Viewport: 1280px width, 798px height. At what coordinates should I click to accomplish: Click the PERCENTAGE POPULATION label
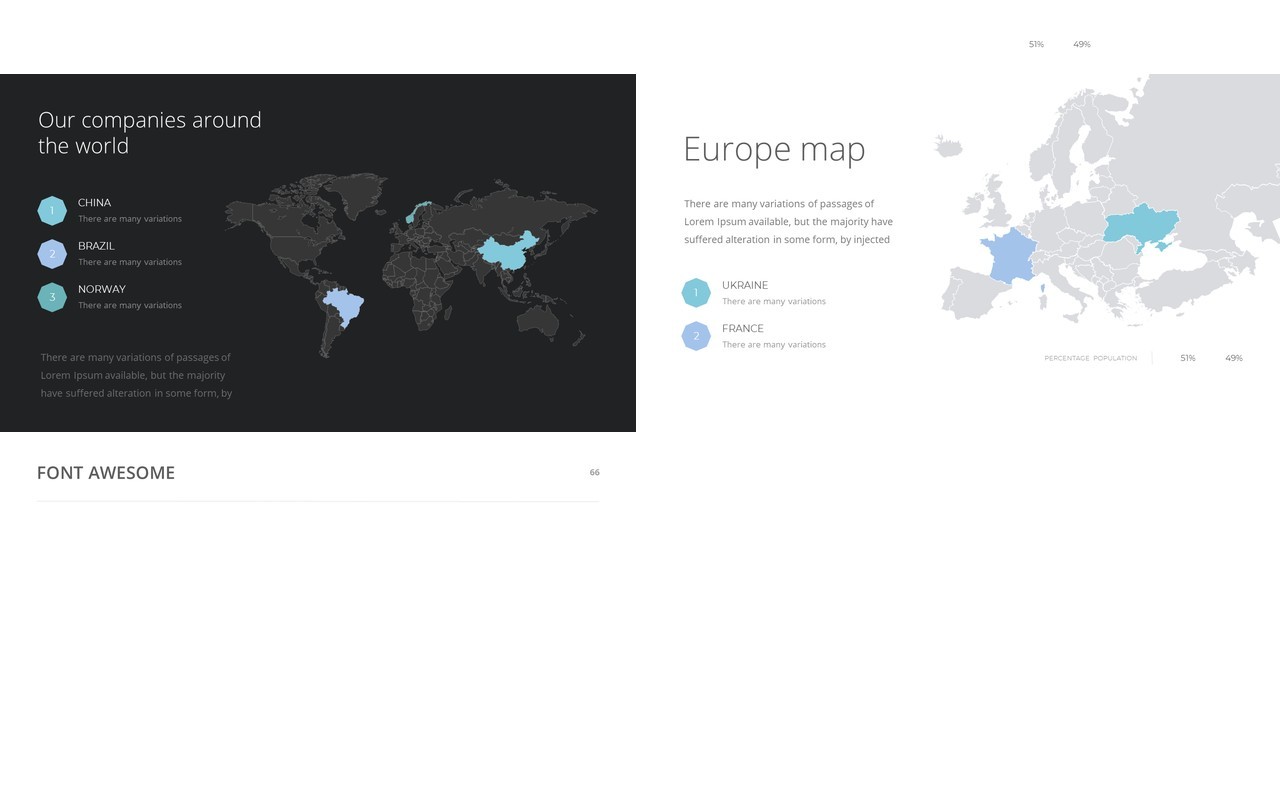1091,358
